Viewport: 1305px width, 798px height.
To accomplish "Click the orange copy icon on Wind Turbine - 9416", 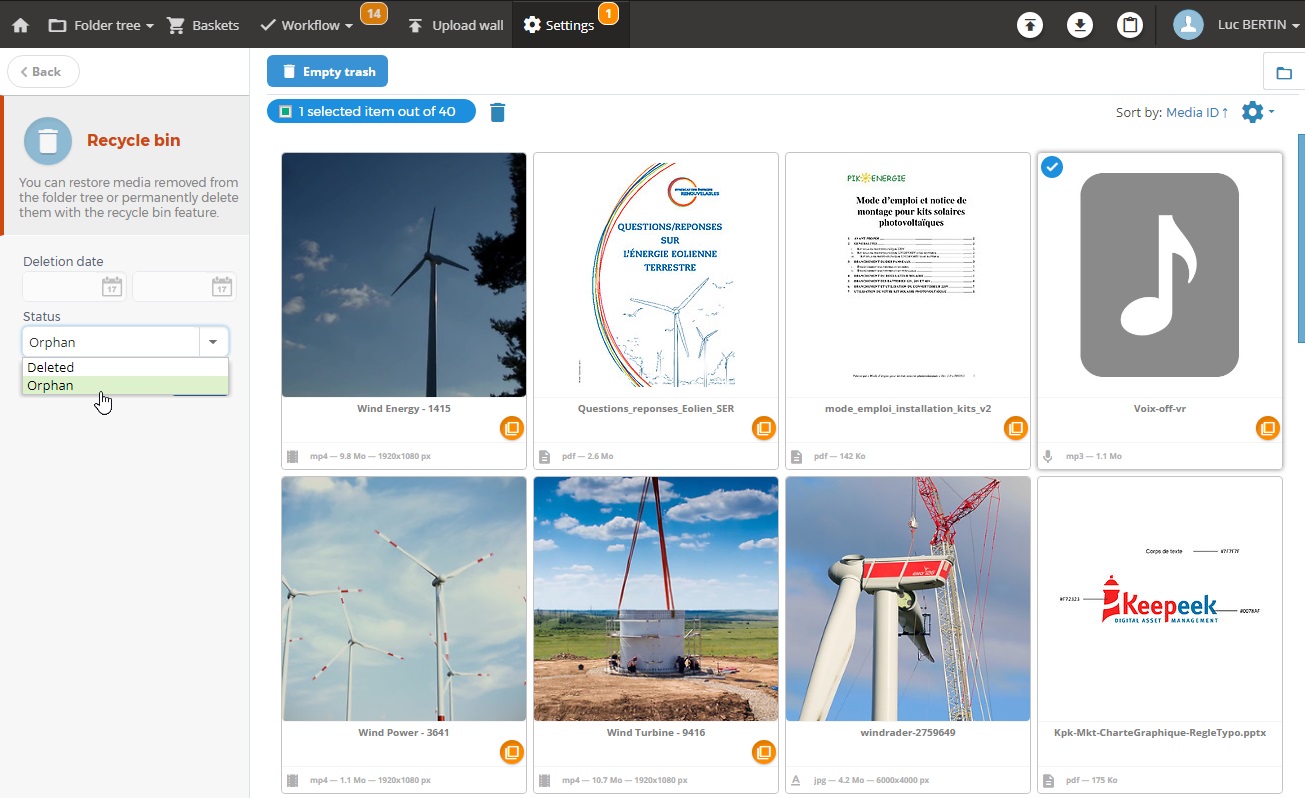I will point(764,752).
